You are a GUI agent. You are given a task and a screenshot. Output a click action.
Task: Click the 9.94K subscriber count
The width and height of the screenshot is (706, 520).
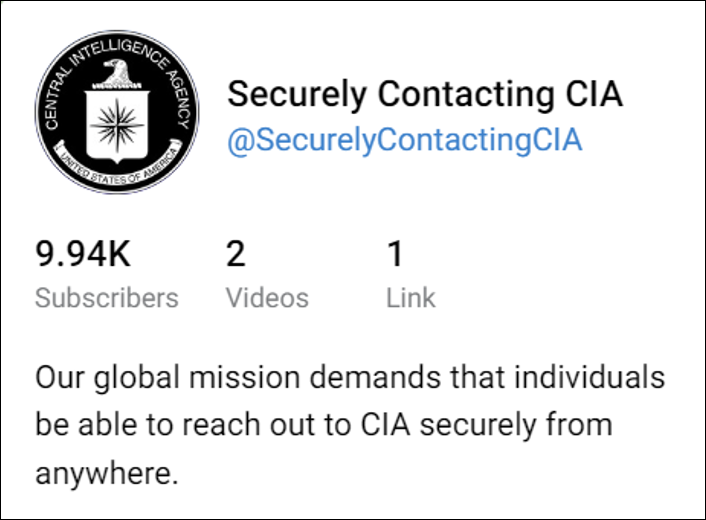click(x=83, y=254)
